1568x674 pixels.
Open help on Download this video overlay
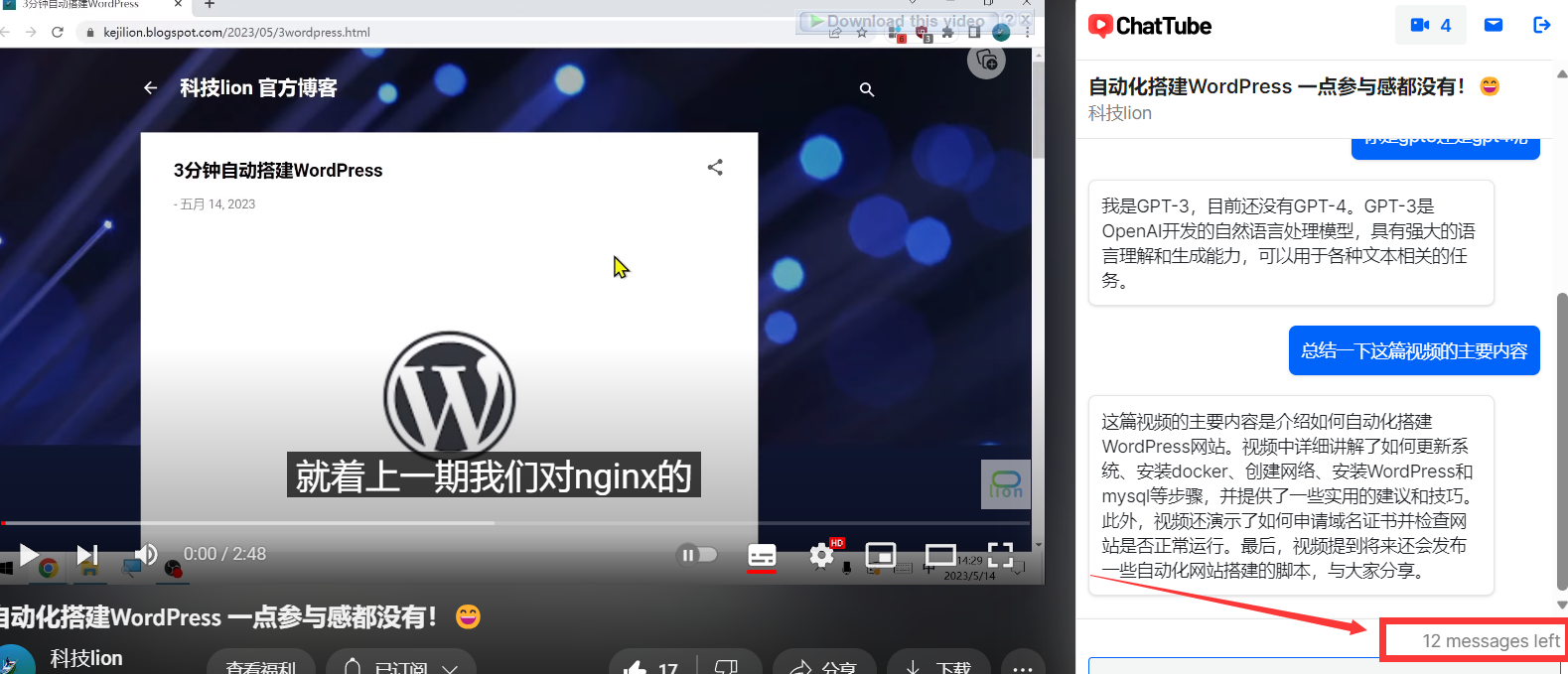click(1009, 20)
